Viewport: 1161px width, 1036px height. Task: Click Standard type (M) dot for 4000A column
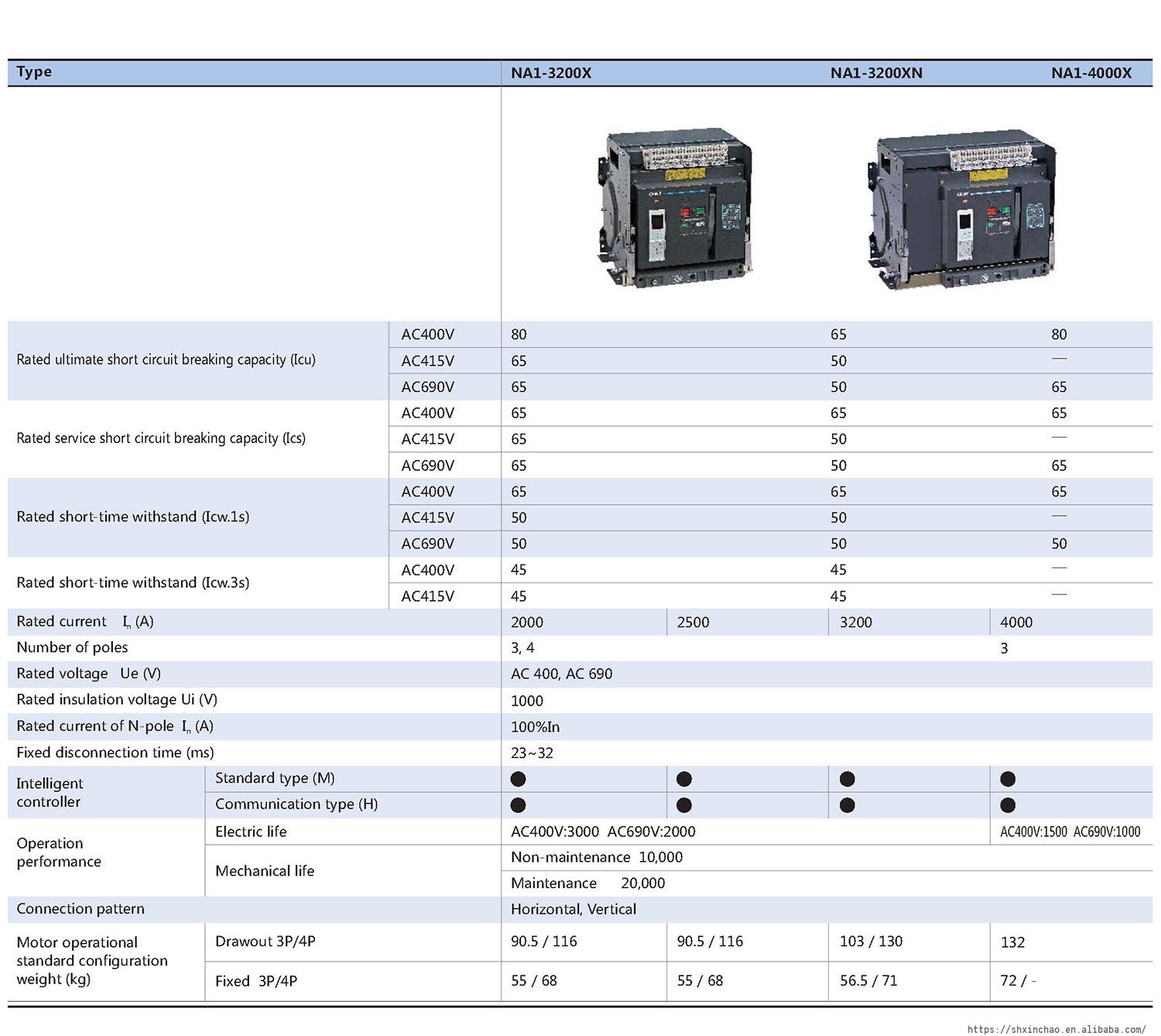click(1008, 779)
